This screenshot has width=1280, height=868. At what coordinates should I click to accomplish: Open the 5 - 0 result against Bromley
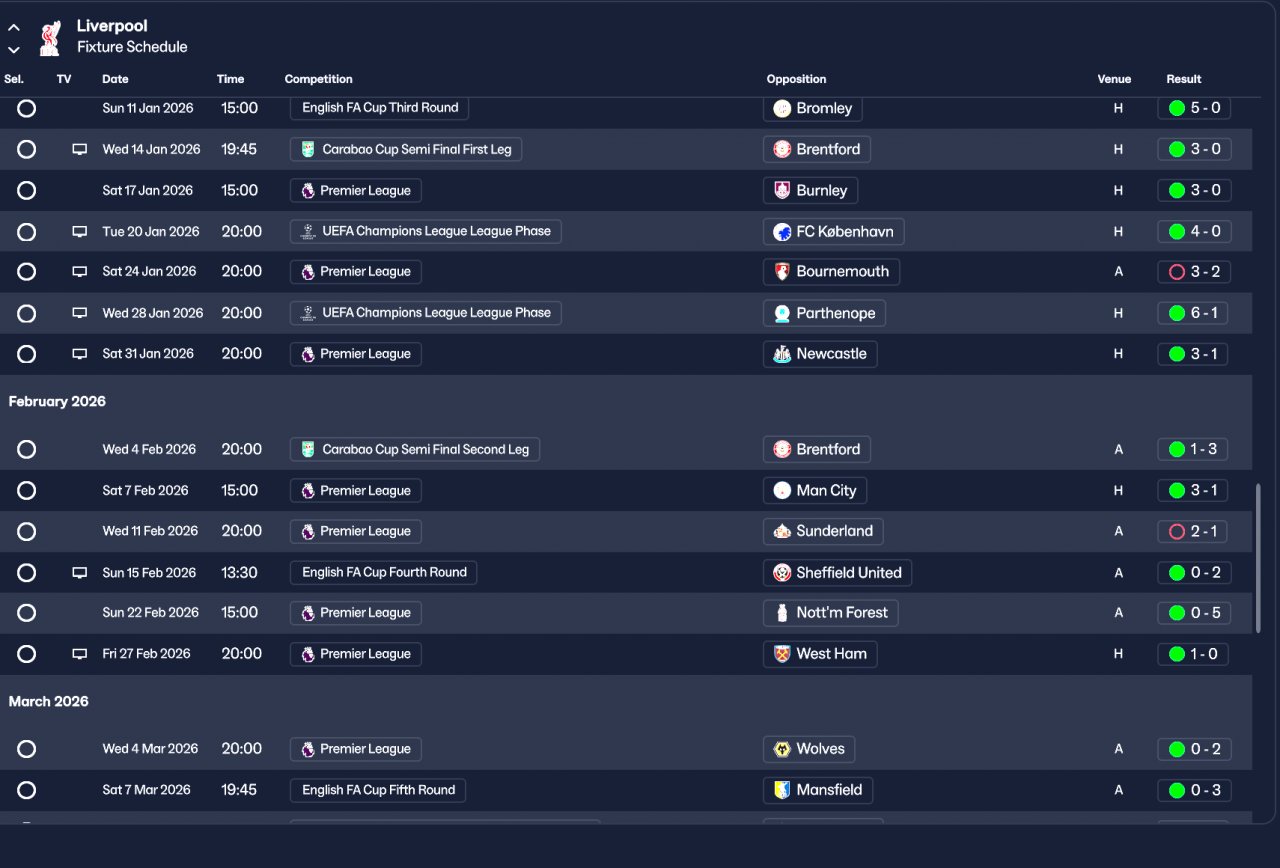click(x=1194, y=108)
